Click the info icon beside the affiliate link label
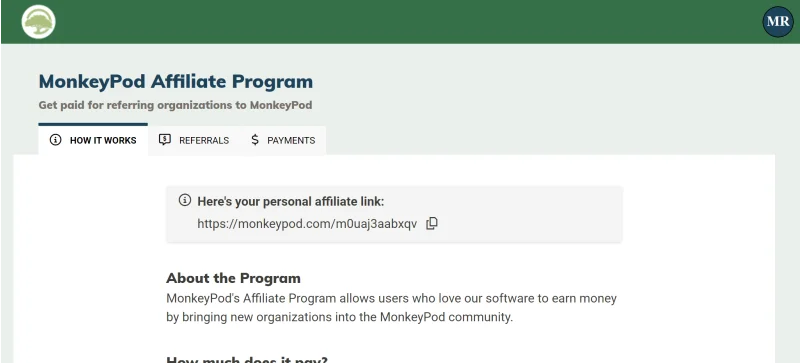Screen dimensions: 800x363 185,200
